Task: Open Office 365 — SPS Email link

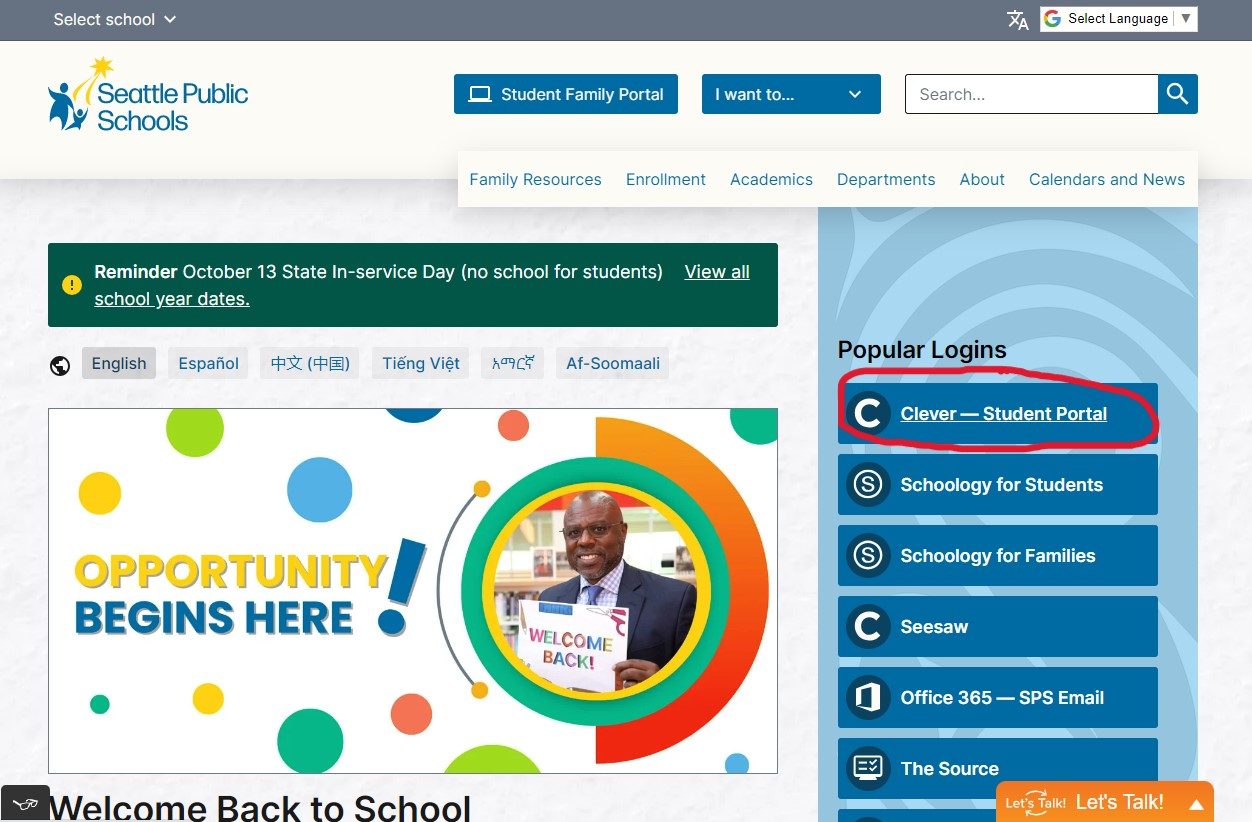Action: (998, 698)
